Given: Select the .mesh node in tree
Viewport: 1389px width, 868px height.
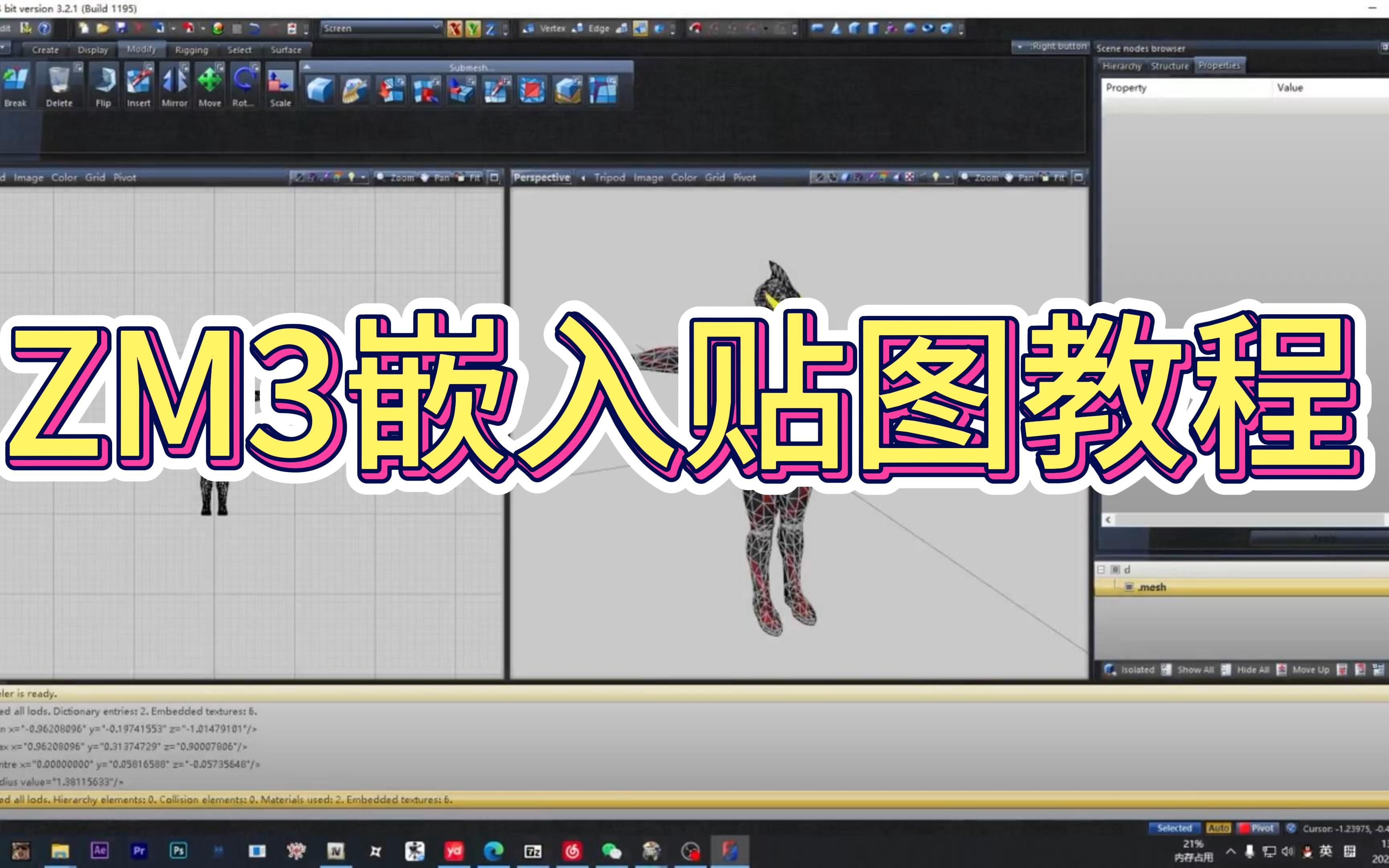Looking at the screenshot, I should pyautogui.click(x=1241, y=587).
